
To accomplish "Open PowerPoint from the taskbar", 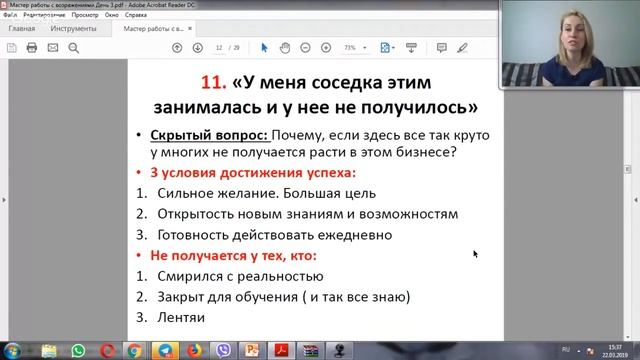I will tap(252, 351).
